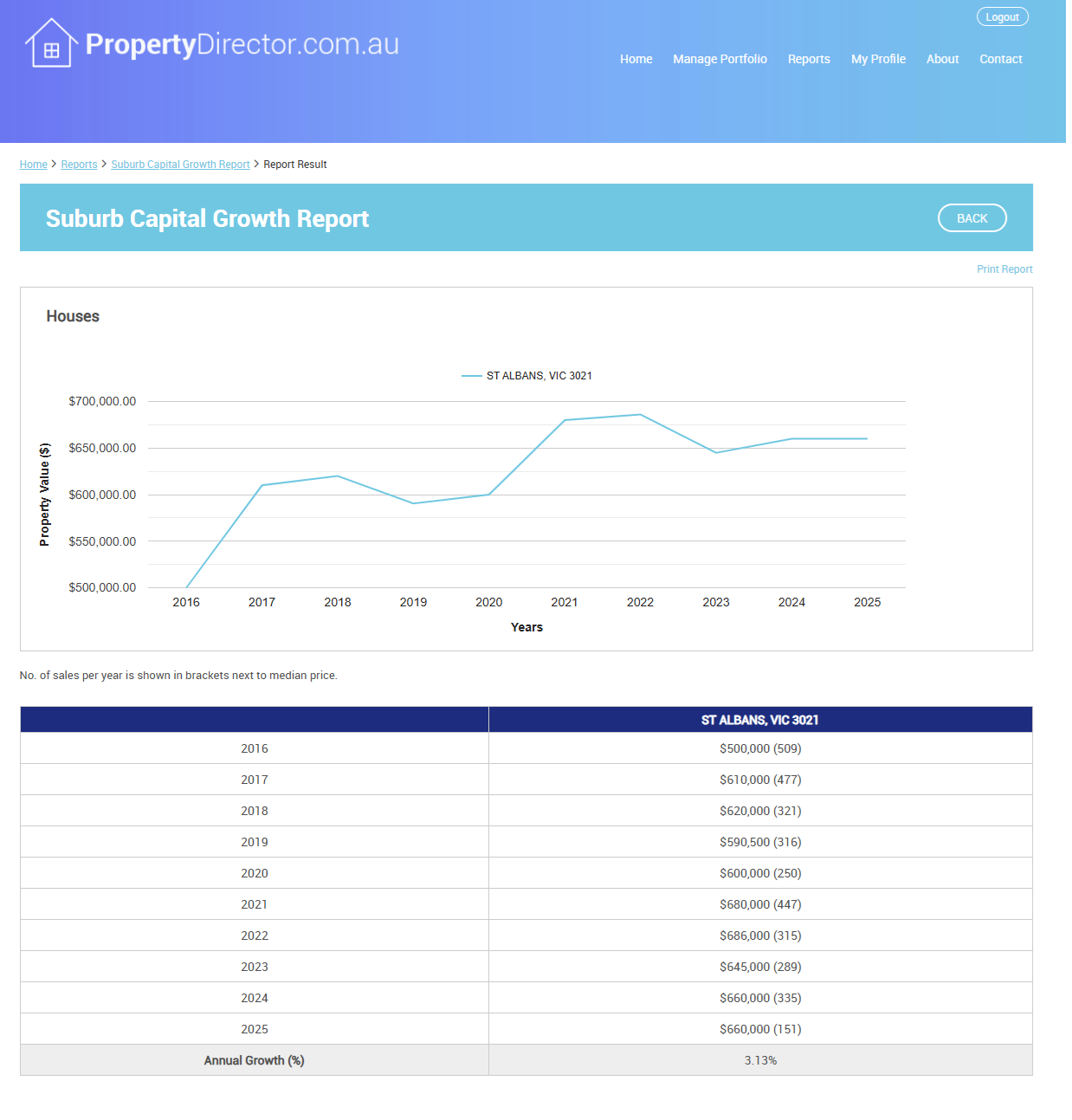Toggle the ST ALBANS legend line swatch
1072x1120 pixels.
[x=472, y=376]
